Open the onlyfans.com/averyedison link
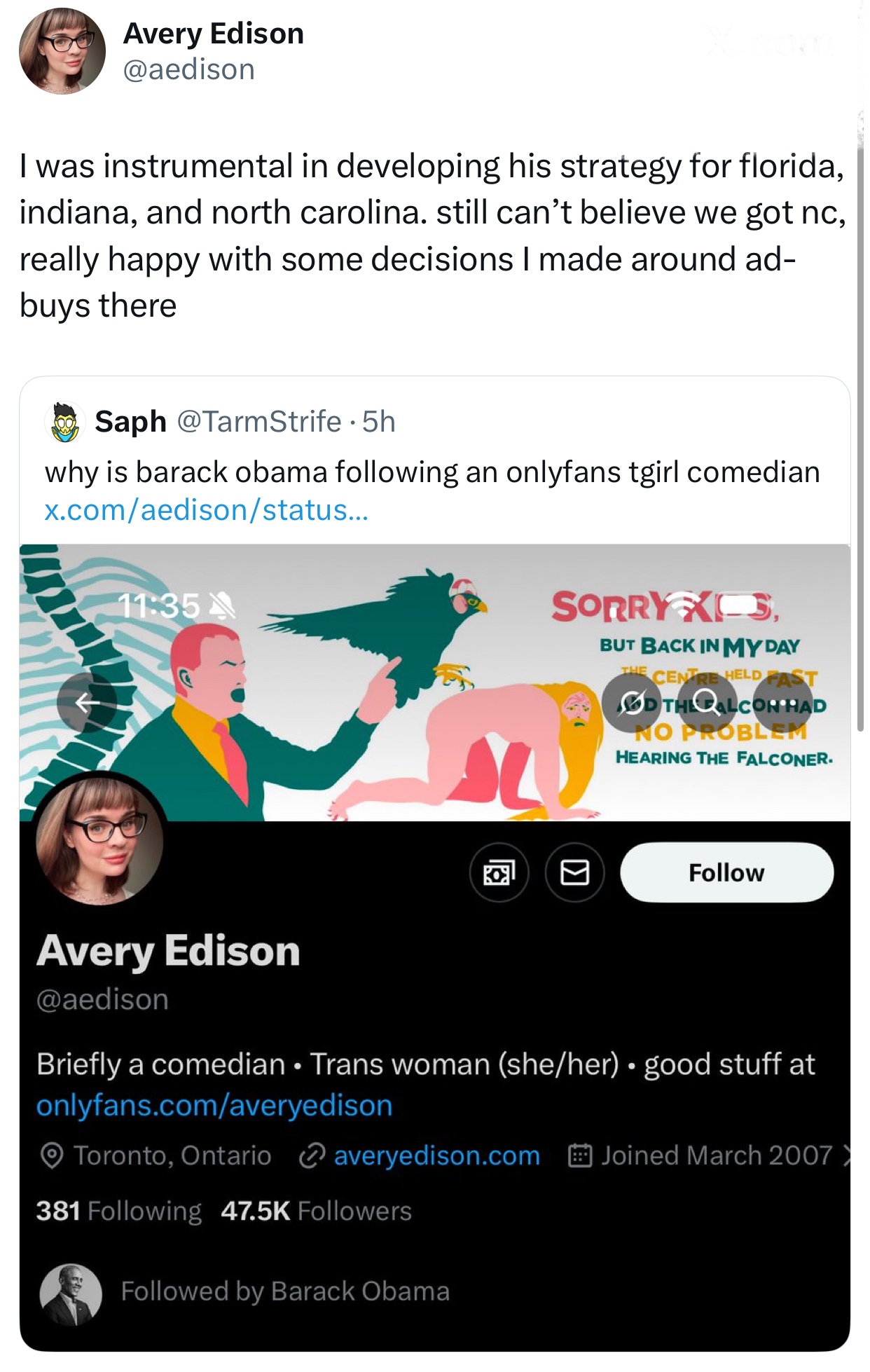 pos(214,1105)
